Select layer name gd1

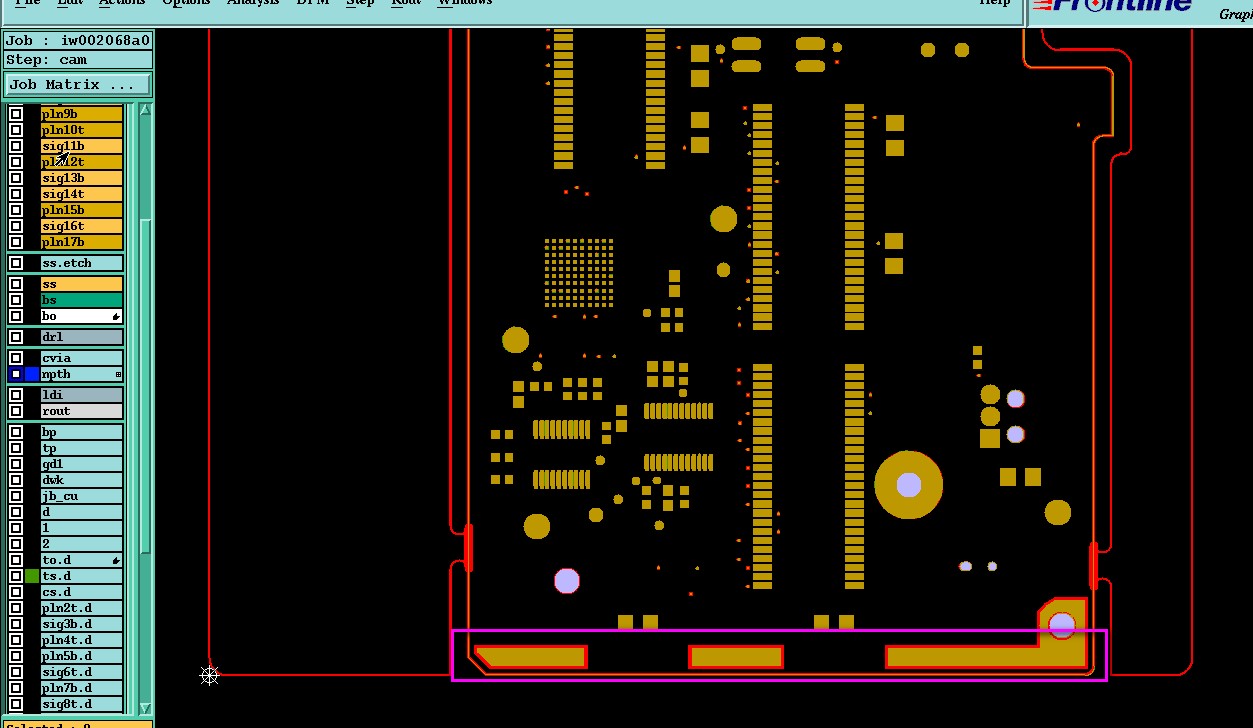click(81, 464)
